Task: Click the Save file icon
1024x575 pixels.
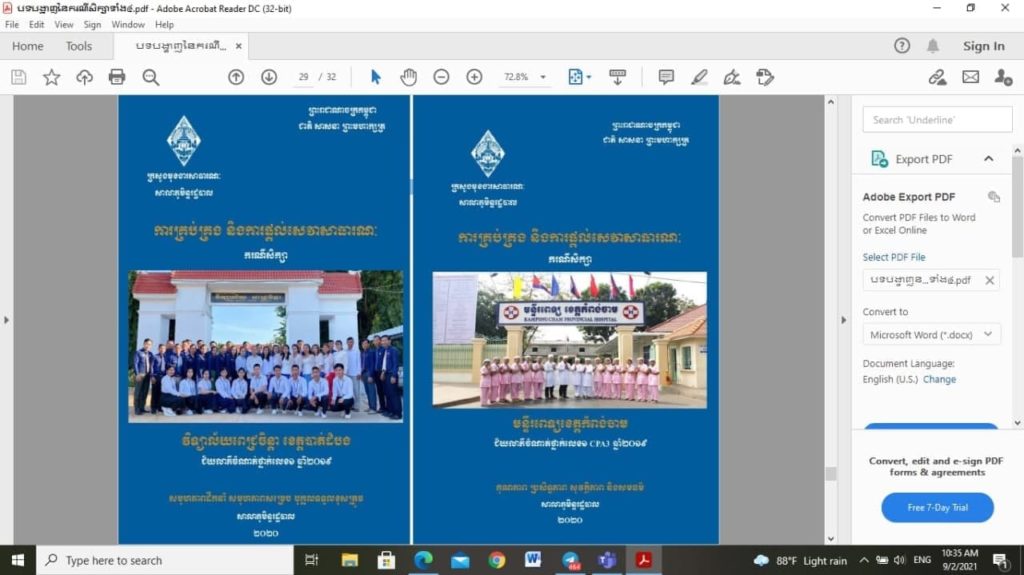Action: coord(19,77)
